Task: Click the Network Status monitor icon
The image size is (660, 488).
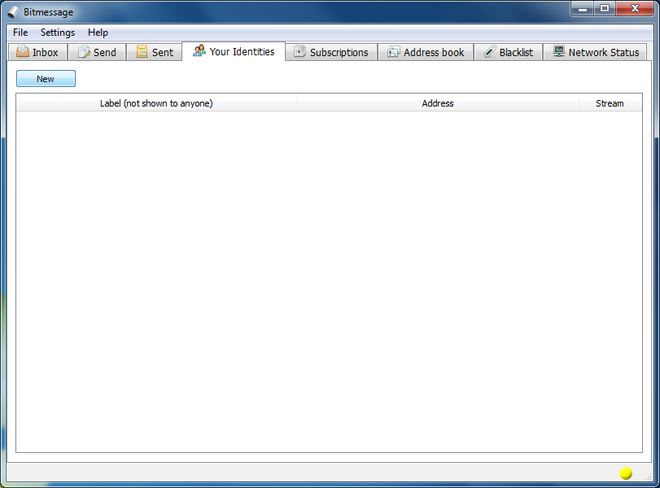Action: click(559, 52)
